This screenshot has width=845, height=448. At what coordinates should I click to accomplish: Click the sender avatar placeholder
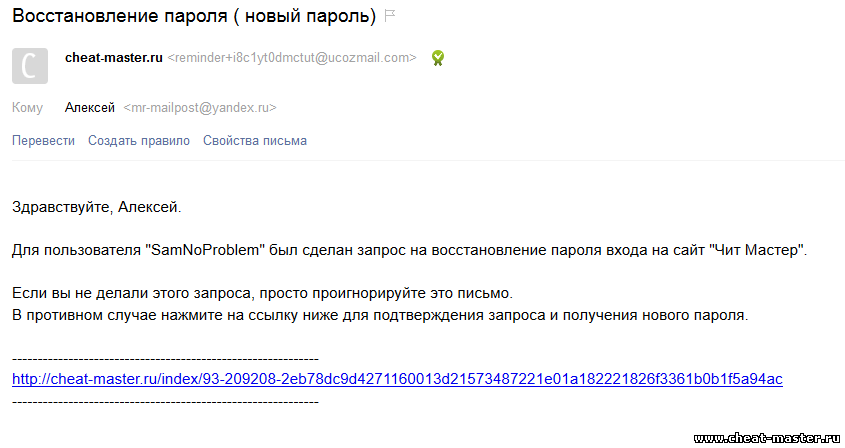pyautogui.click(x=29, y=65)
